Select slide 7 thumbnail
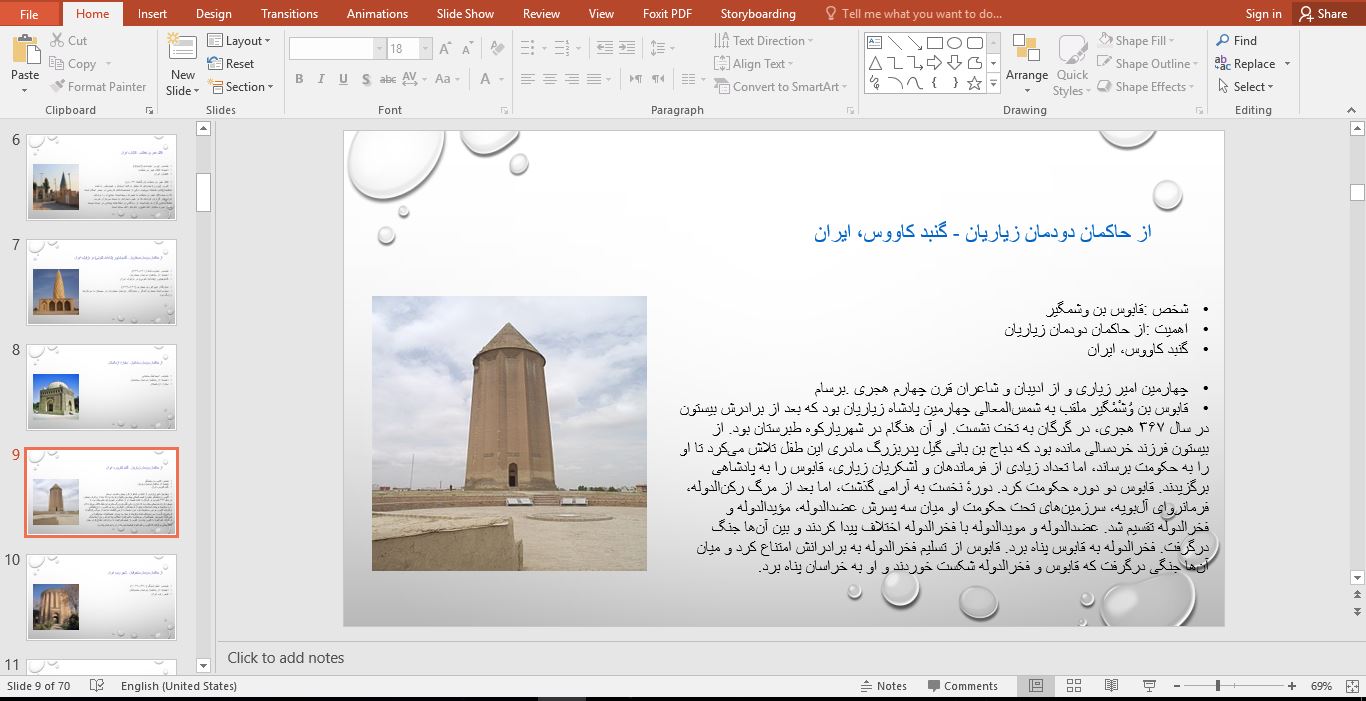The image size is (1366, 701). click(x=102, y=282)
